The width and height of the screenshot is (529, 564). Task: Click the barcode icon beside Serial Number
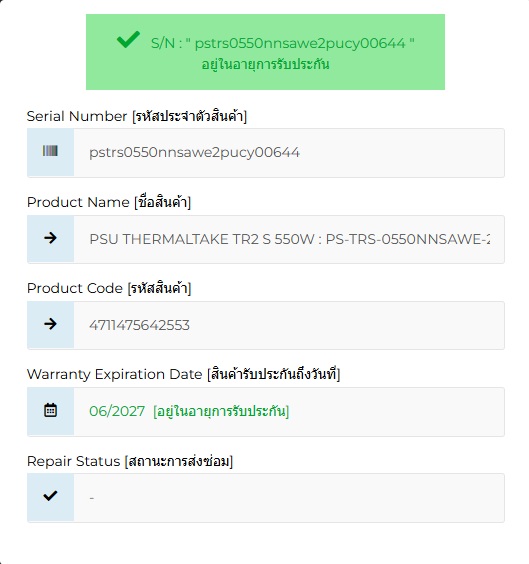tap(50, 151)
